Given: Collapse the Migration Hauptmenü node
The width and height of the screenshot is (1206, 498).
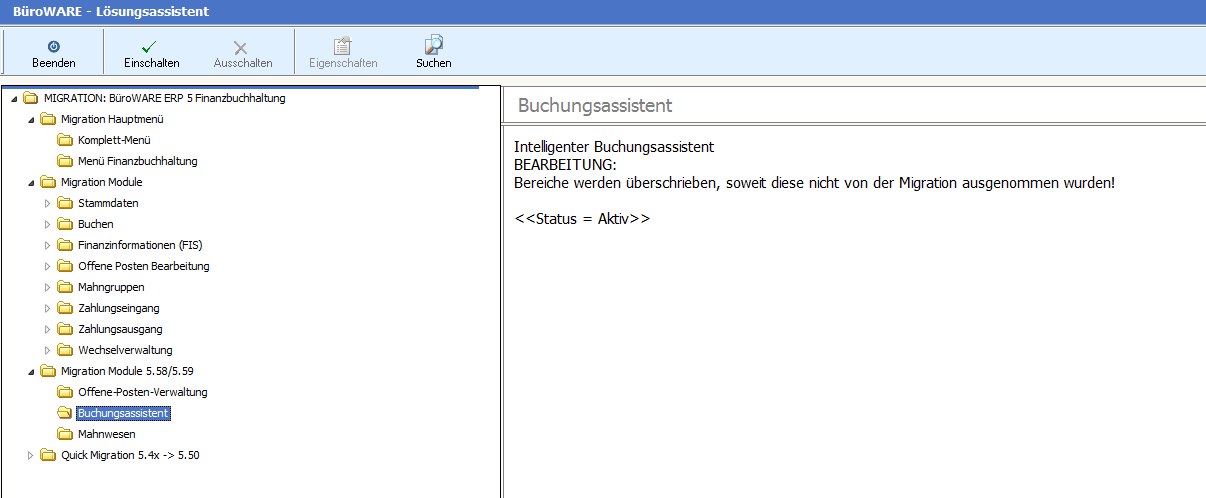Looking at the screenshot, I should pyautogui.click(x=30, y=119).
